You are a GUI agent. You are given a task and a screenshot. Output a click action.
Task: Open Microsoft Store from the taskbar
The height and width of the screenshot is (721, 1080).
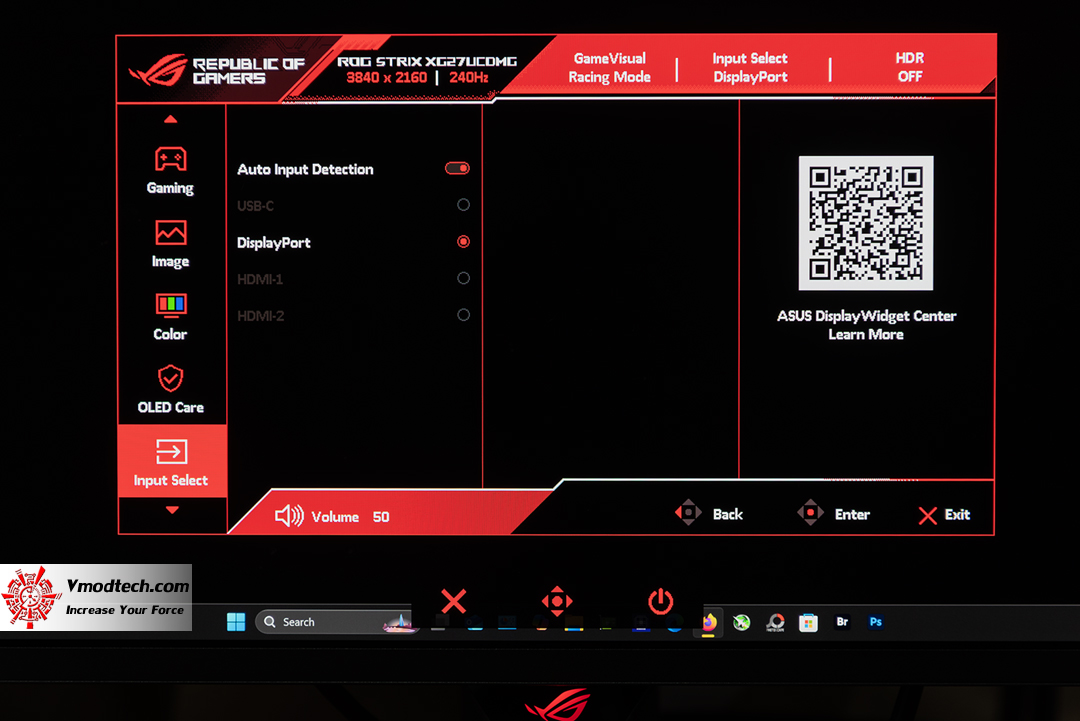pyautogui.click(x=809, y=623)
